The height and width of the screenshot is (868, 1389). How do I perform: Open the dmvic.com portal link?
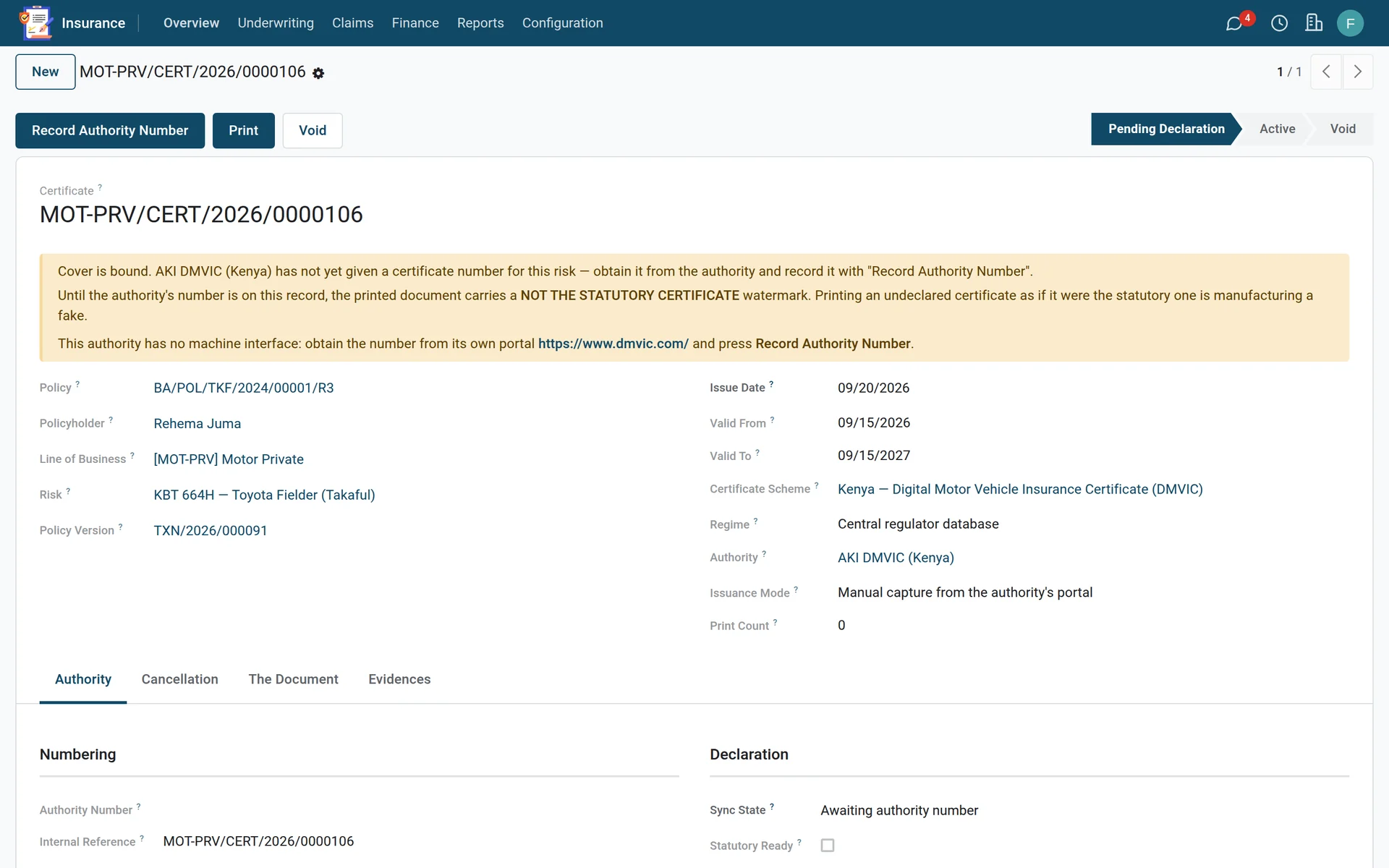[x=613, y=344]
